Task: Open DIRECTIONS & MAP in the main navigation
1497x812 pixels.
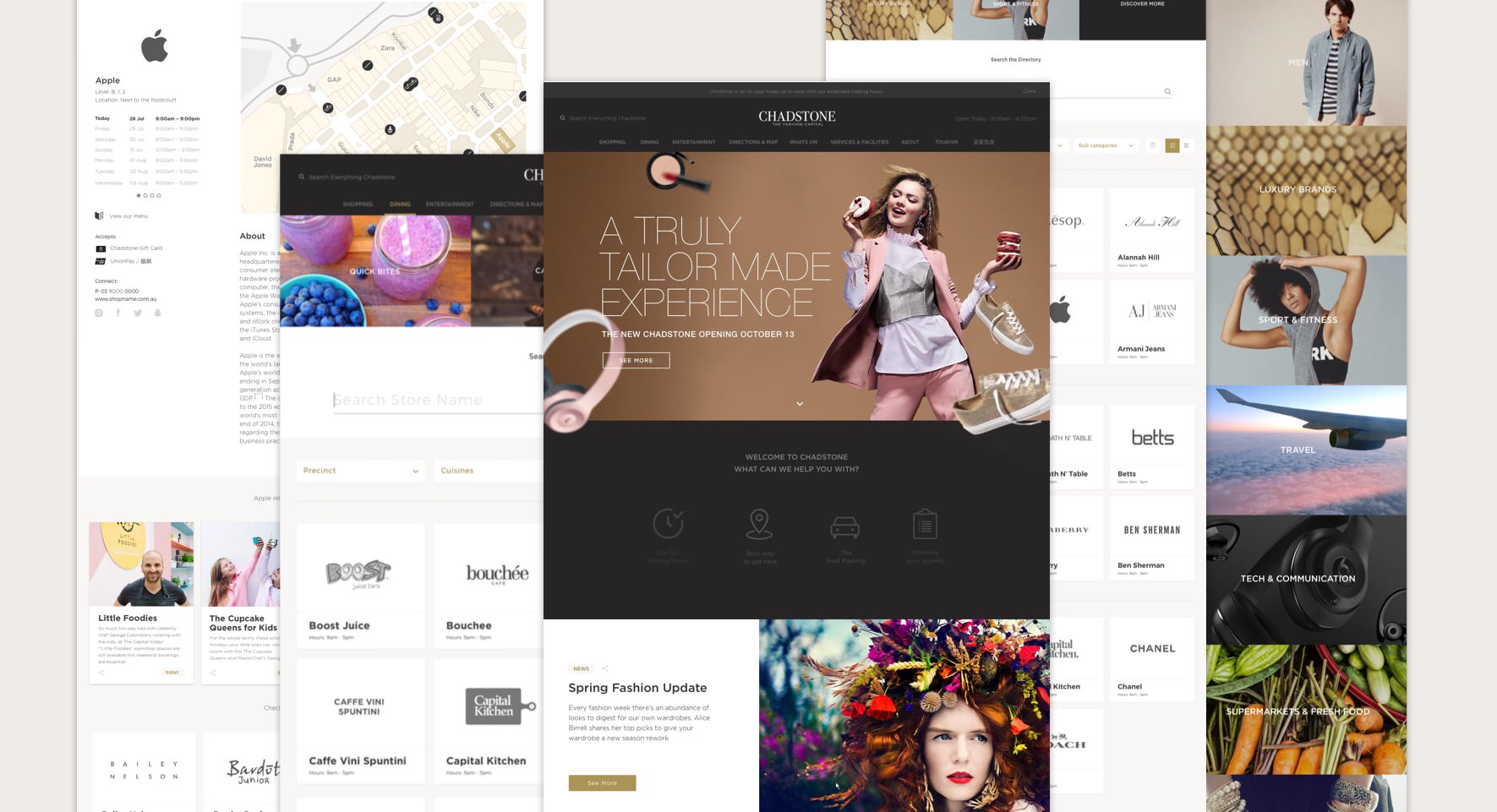Action: (x=753, y=142)
